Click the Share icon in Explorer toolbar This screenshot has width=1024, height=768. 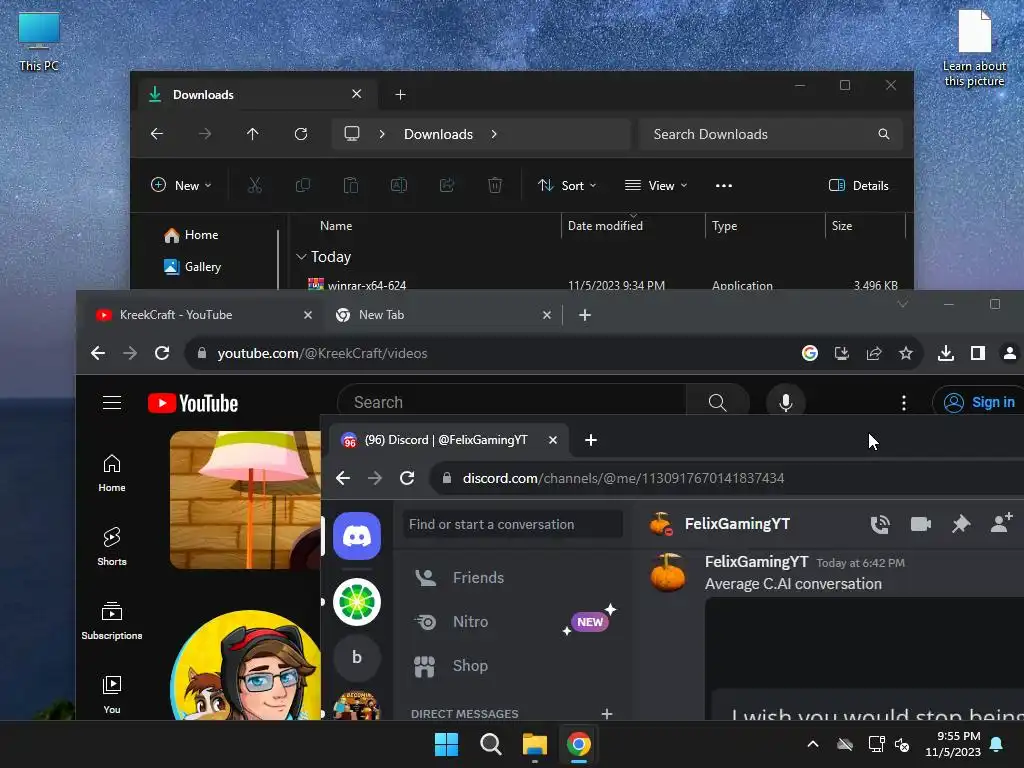[x=447, y=185]
